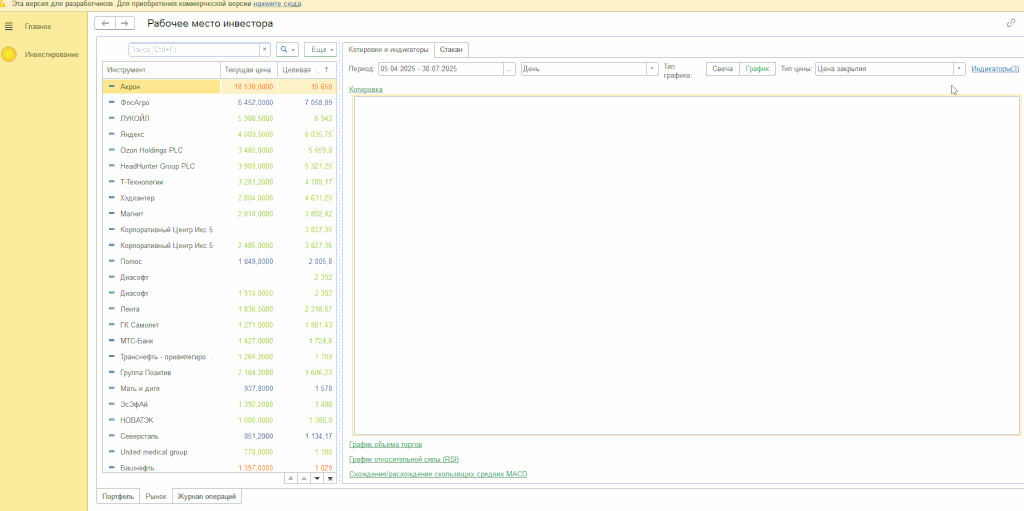
Task: Expand the График объема торгов section
Action: tap(385, 444)
